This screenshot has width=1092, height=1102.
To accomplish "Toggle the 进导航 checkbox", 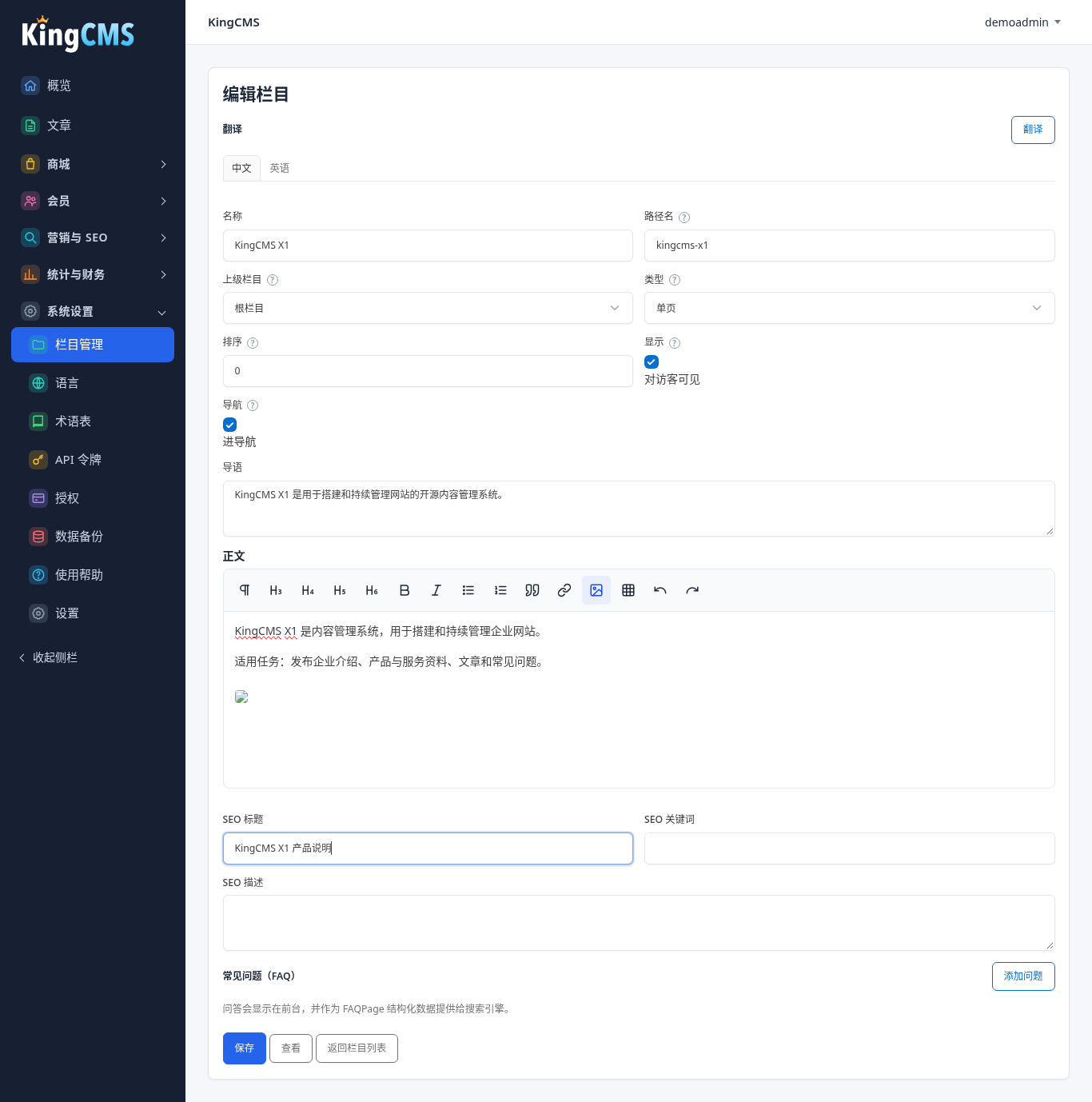I will [x=229, y=425].
